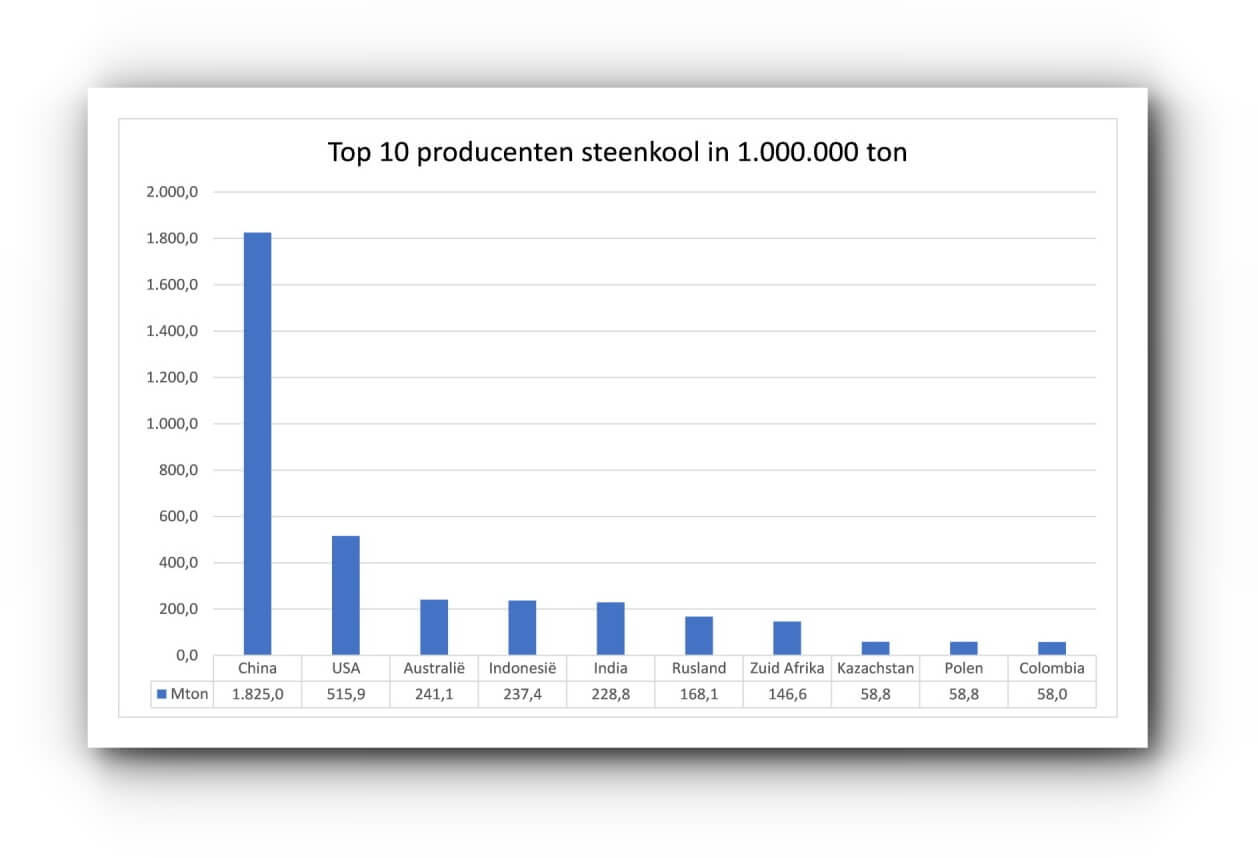
Task: Select the India data bar
Action: click(610, 627)
